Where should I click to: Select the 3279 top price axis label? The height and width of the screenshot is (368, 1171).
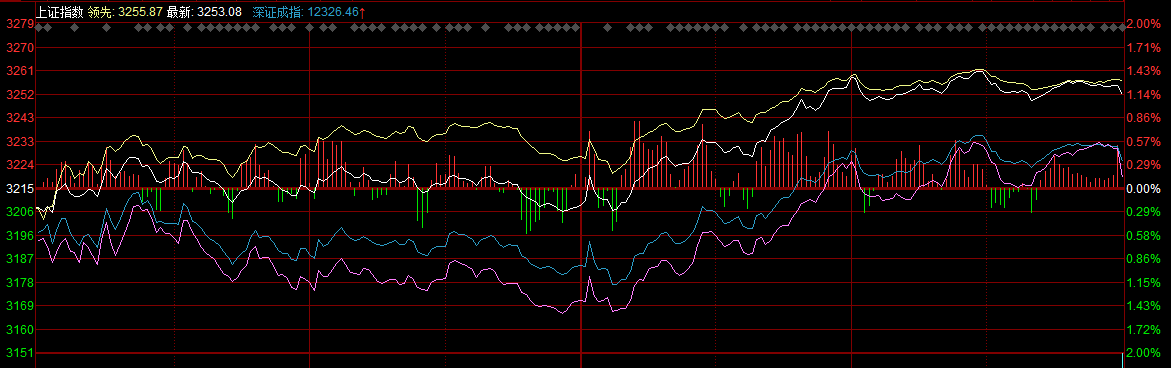[x=16, y=24]
